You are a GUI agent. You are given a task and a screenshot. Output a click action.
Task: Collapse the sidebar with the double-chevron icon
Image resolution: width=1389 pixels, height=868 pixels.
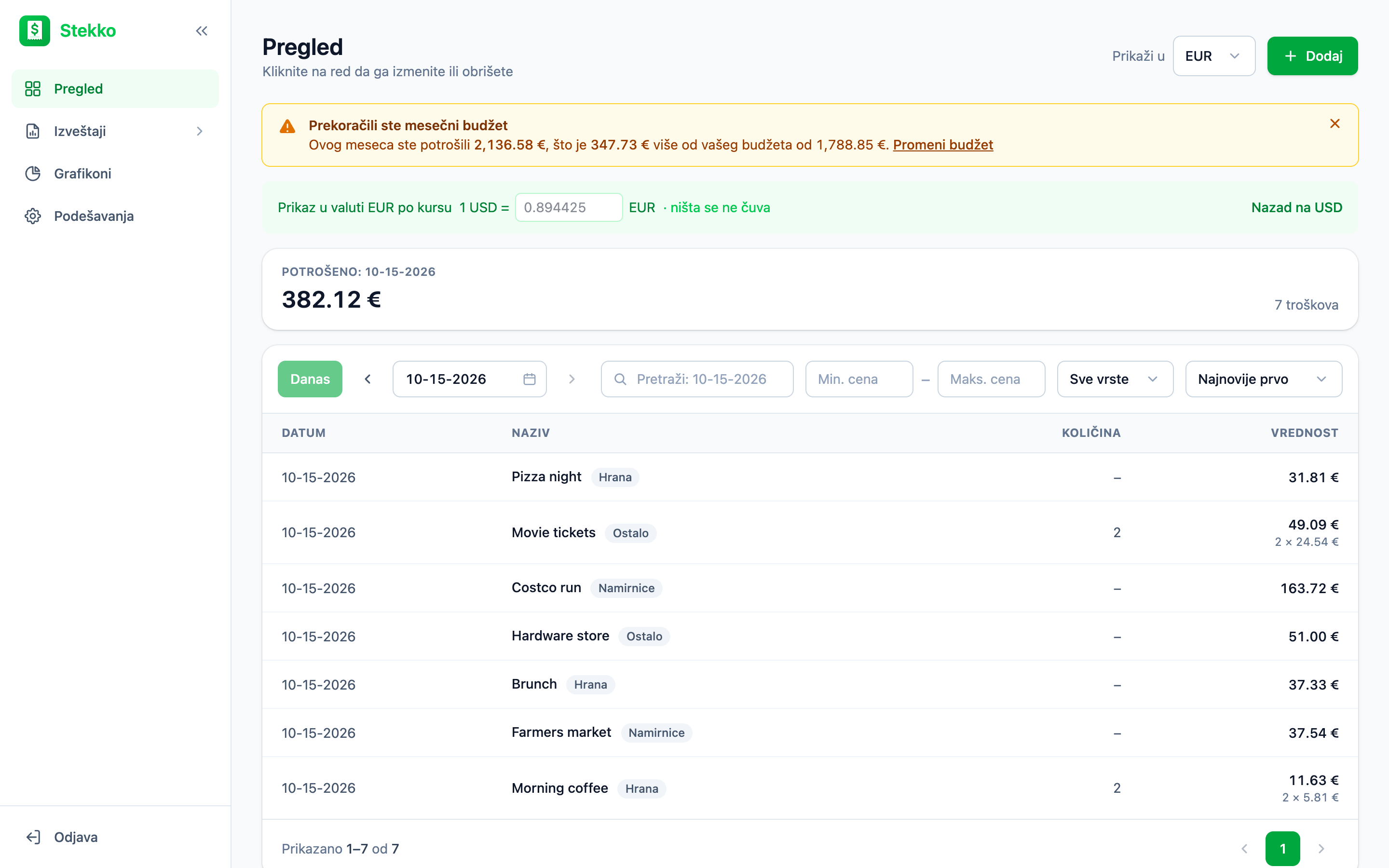(202, 31)
